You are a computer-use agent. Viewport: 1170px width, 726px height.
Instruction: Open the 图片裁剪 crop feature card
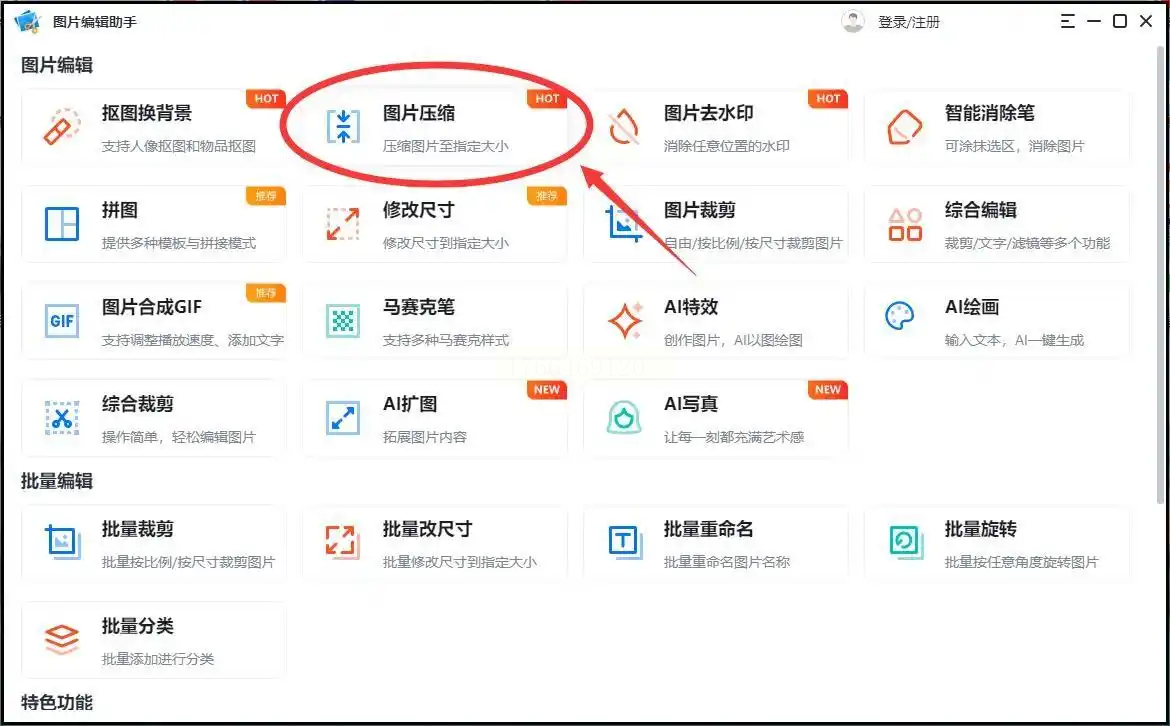pos(716,225)
